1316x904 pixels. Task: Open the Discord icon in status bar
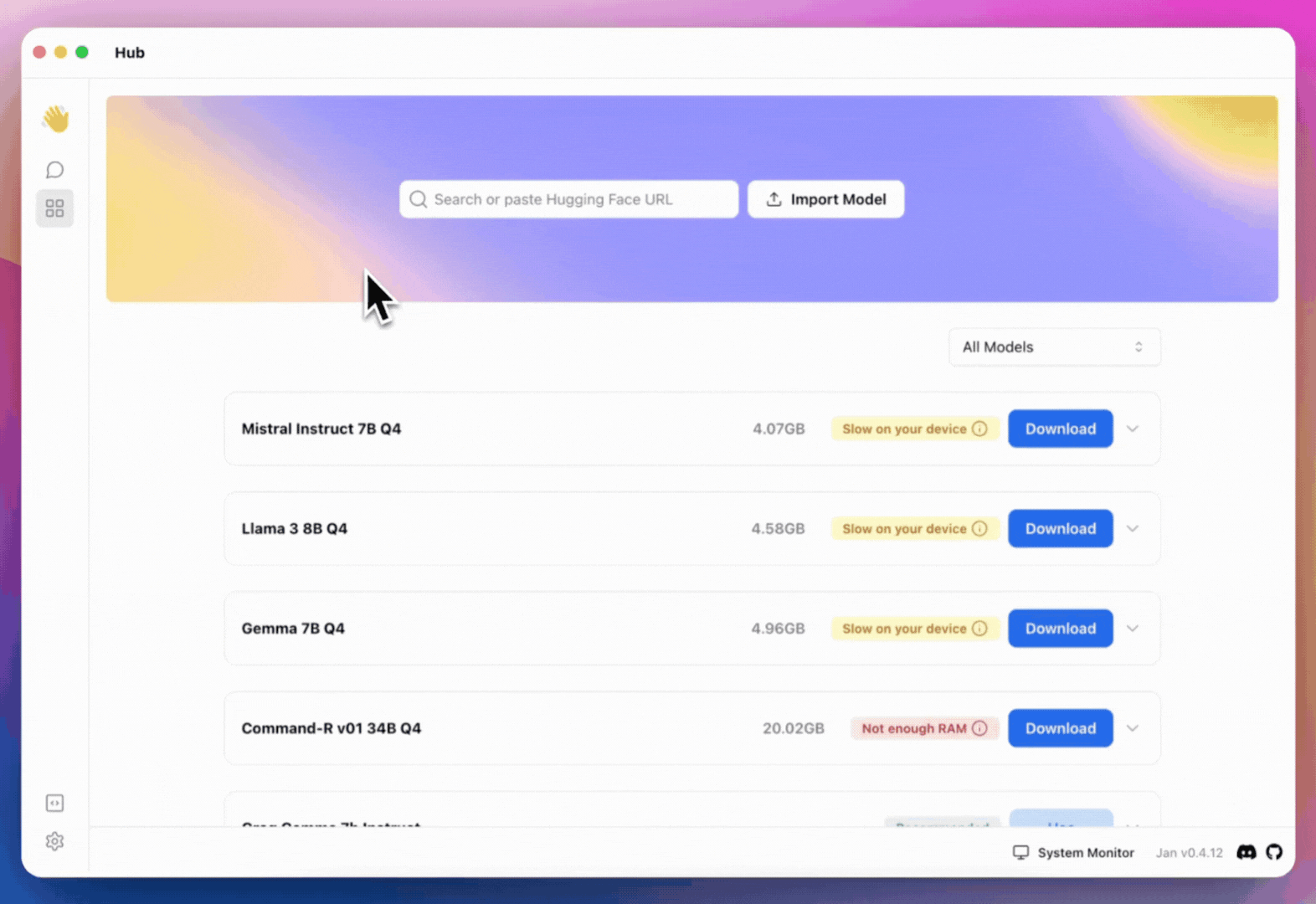coord(1246,852)
